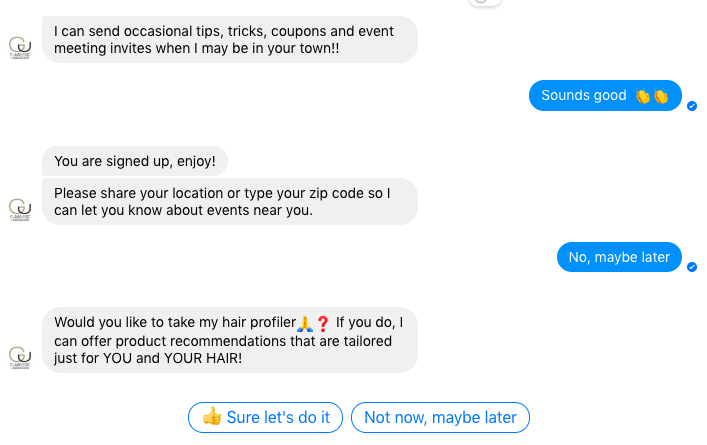Choose the 'Sure let's do it' quick reply
Screen dimensions: 707x445
tap(266, 417)
